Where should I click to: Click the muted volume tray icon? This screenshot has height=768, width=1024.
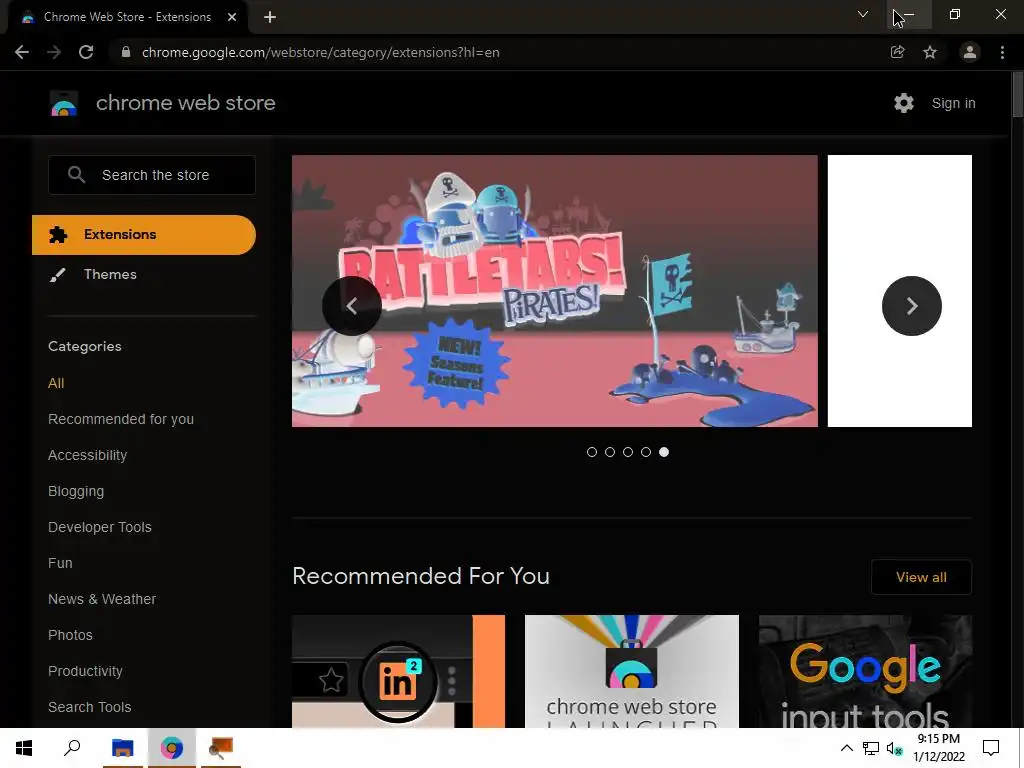(895, 749)
